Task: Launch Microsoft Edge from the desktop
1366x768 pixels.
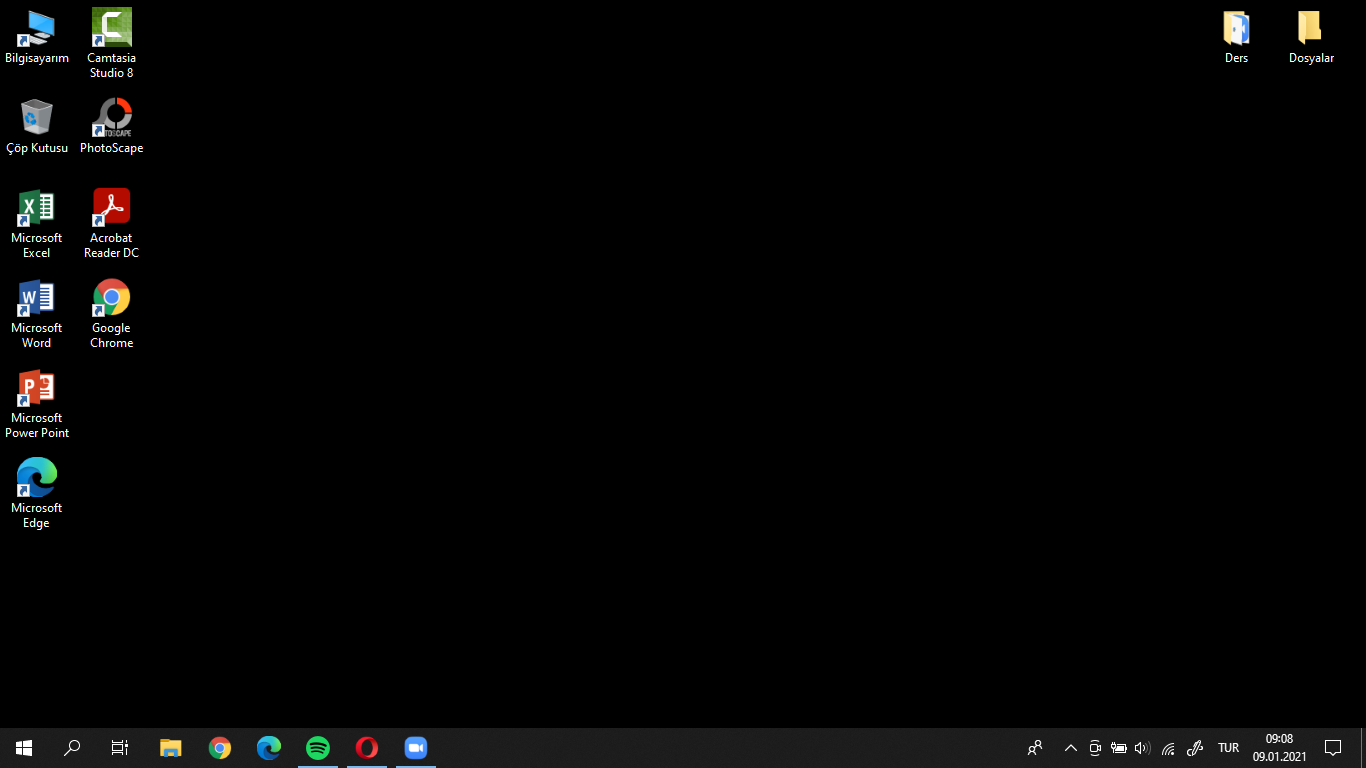Action: (36, 478)
